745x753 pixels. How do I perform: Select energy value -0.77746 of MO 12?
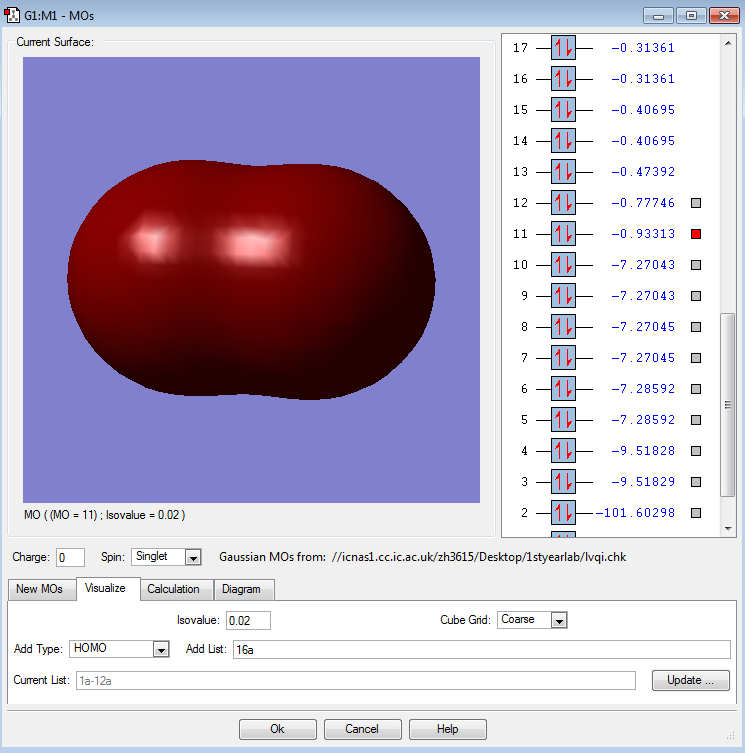[643, 203]
